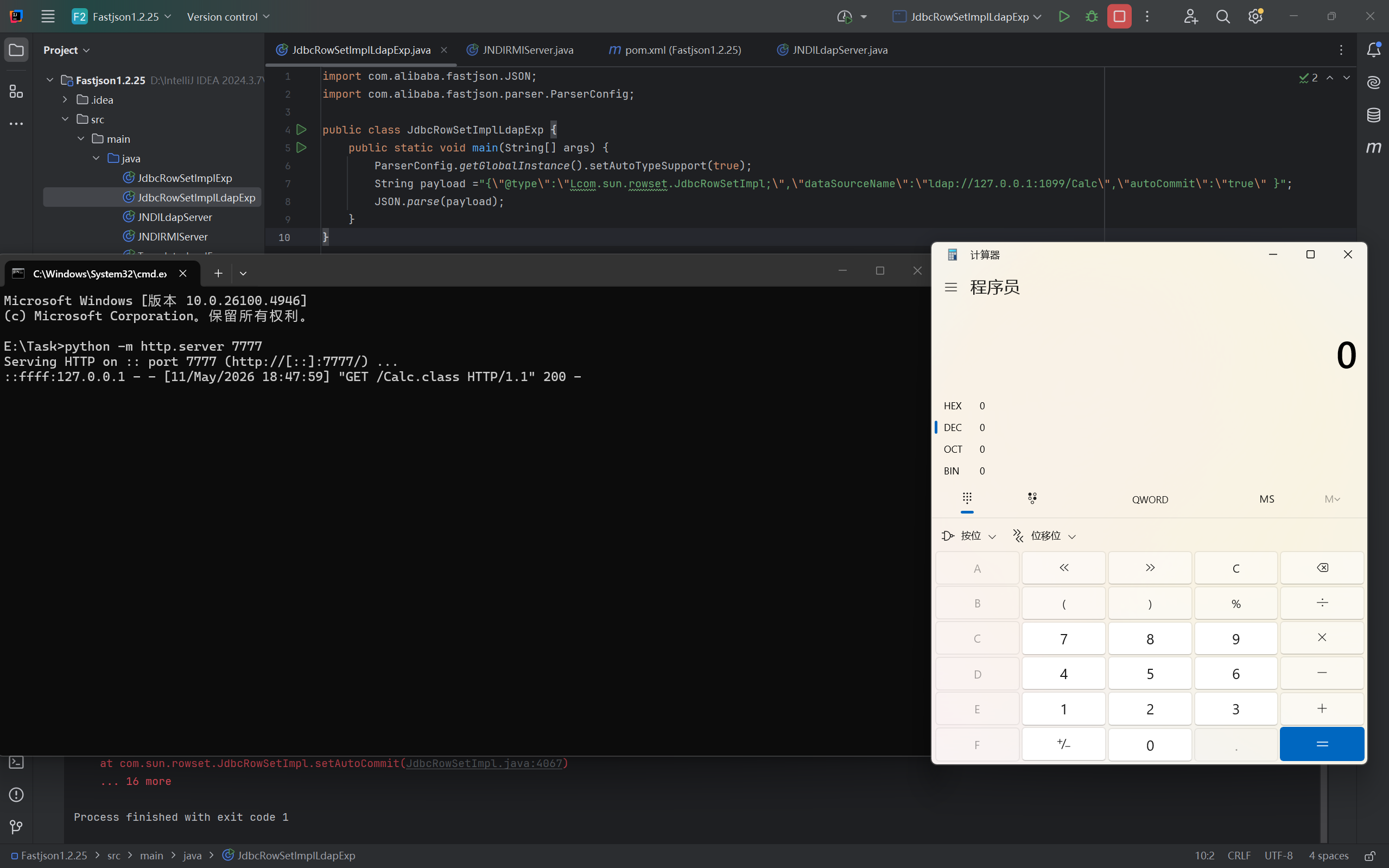The width and height of the screenshot is (1389, 868).
Task: Select the full keypad icon in Calculator
Action: 967,498
